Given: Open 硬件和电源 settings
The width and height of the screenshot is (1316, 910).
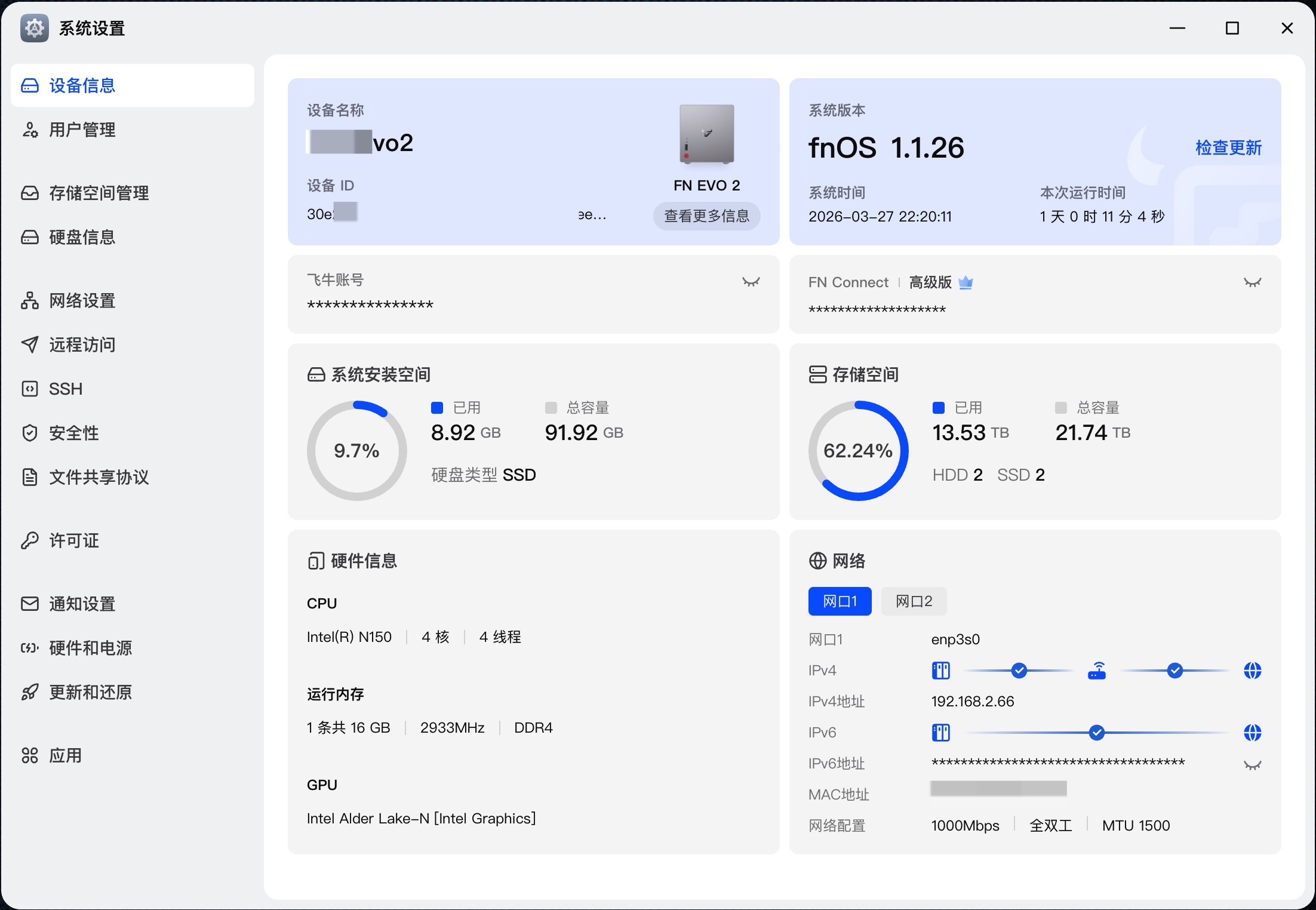Looking at the screenshot, I should [x=90, y=648].
